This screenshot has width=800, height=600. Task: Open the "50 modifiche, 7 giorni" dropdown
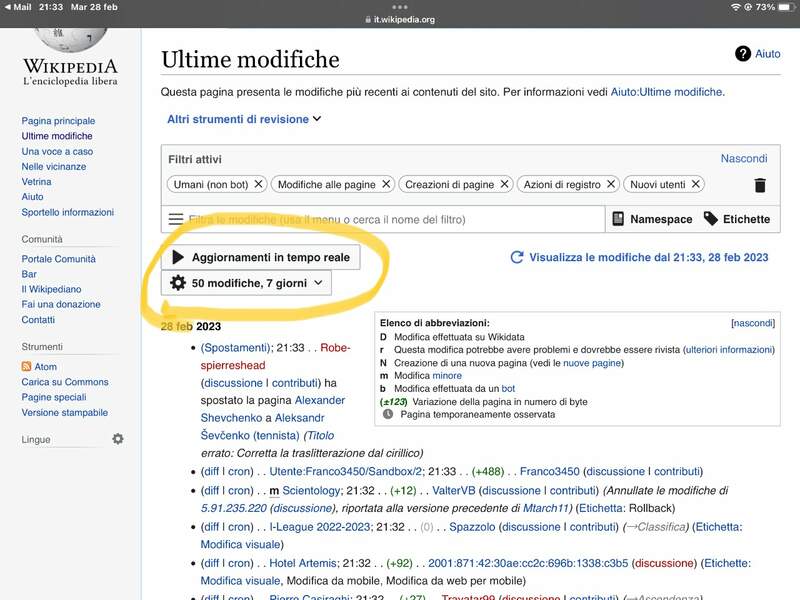[x=246, y=283]
